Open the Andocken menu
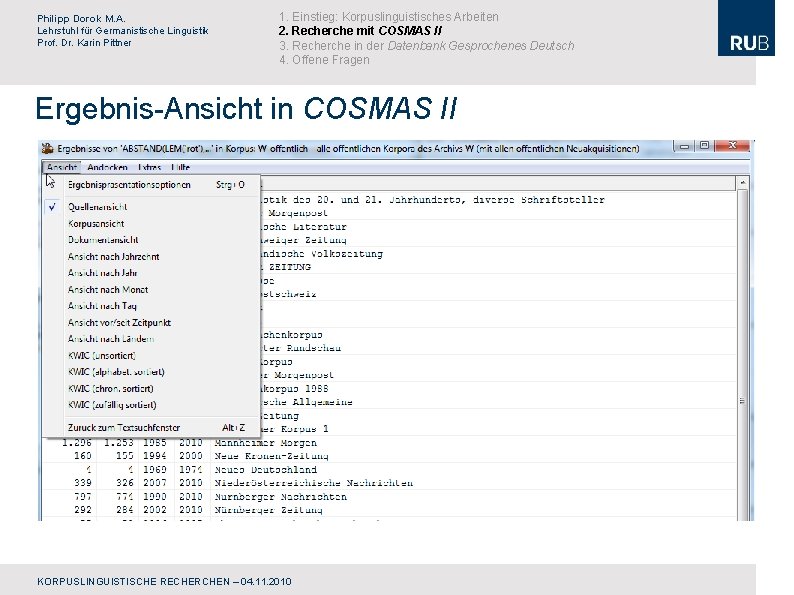The width and height of the screenshot is (794, 595). [x=107, y=167]
